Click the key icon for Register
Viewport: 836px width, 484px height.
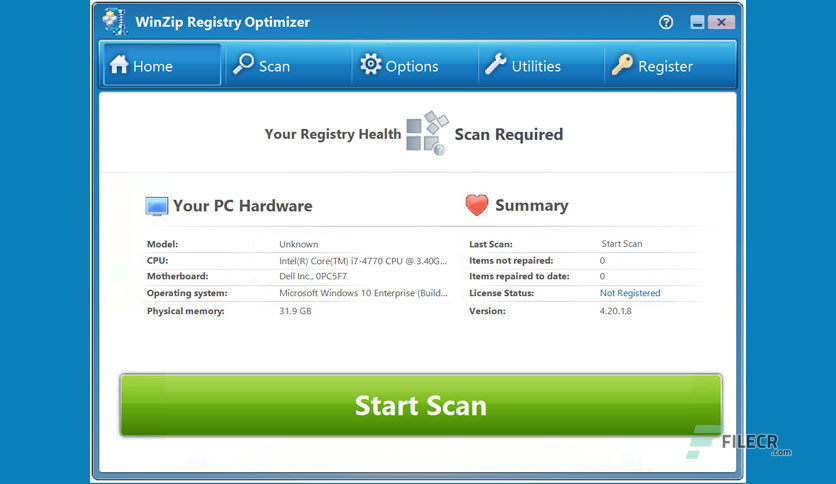pyautogui.click(x=622, y=64)
